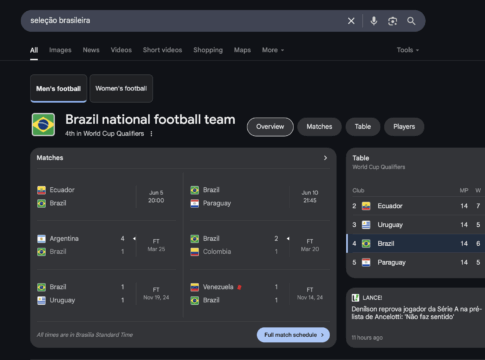The height and width of the screenshot is (360, 485).
Task: Select the Matches chip button
Action: 319,127
